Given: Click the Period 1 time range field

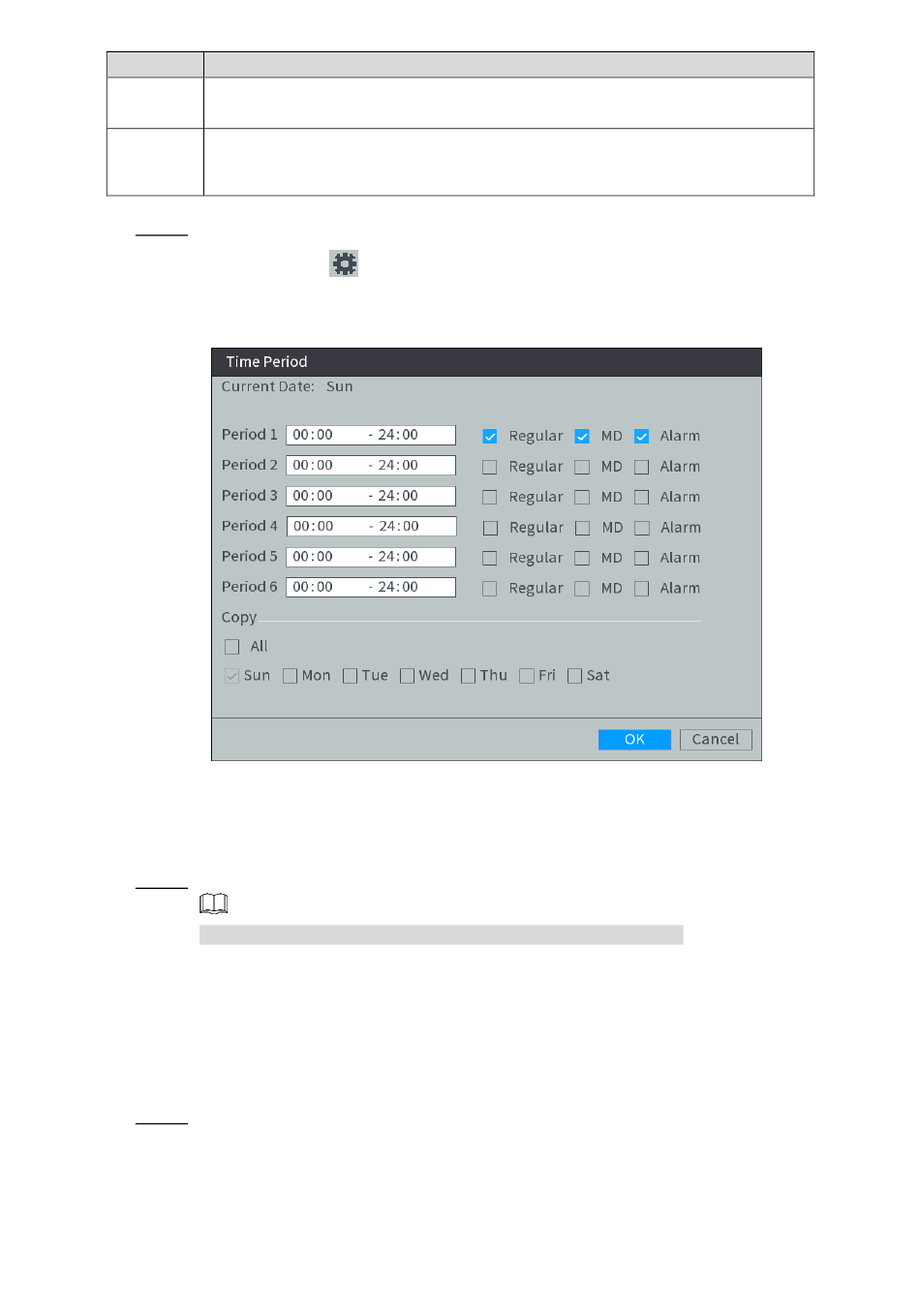Looking at the screenshot, I should (x=371, y=436).
